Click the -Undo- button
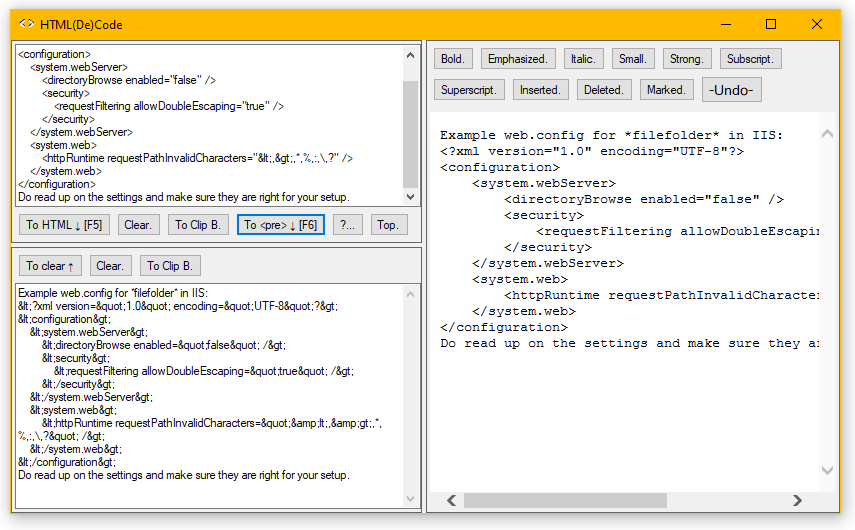Screen dimensions: 855x530 (x=732, y=90)
